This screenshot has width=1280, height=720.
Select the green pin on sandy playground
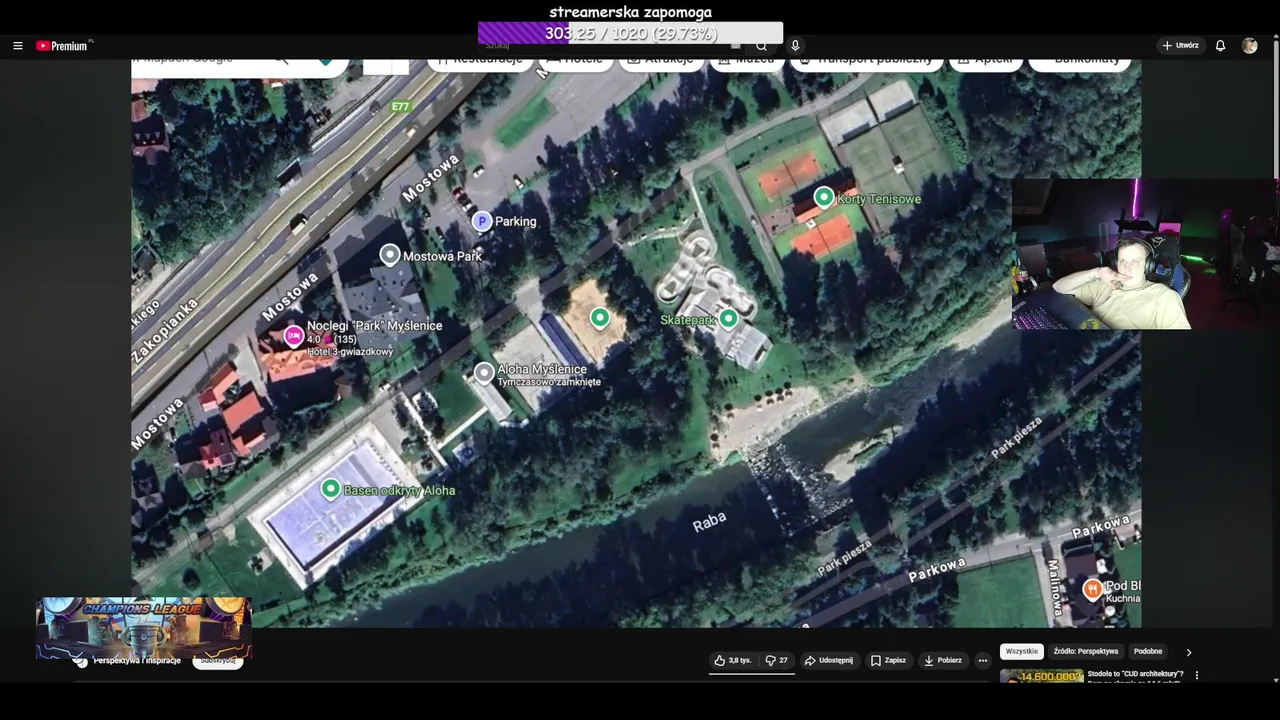coord(599,318)
